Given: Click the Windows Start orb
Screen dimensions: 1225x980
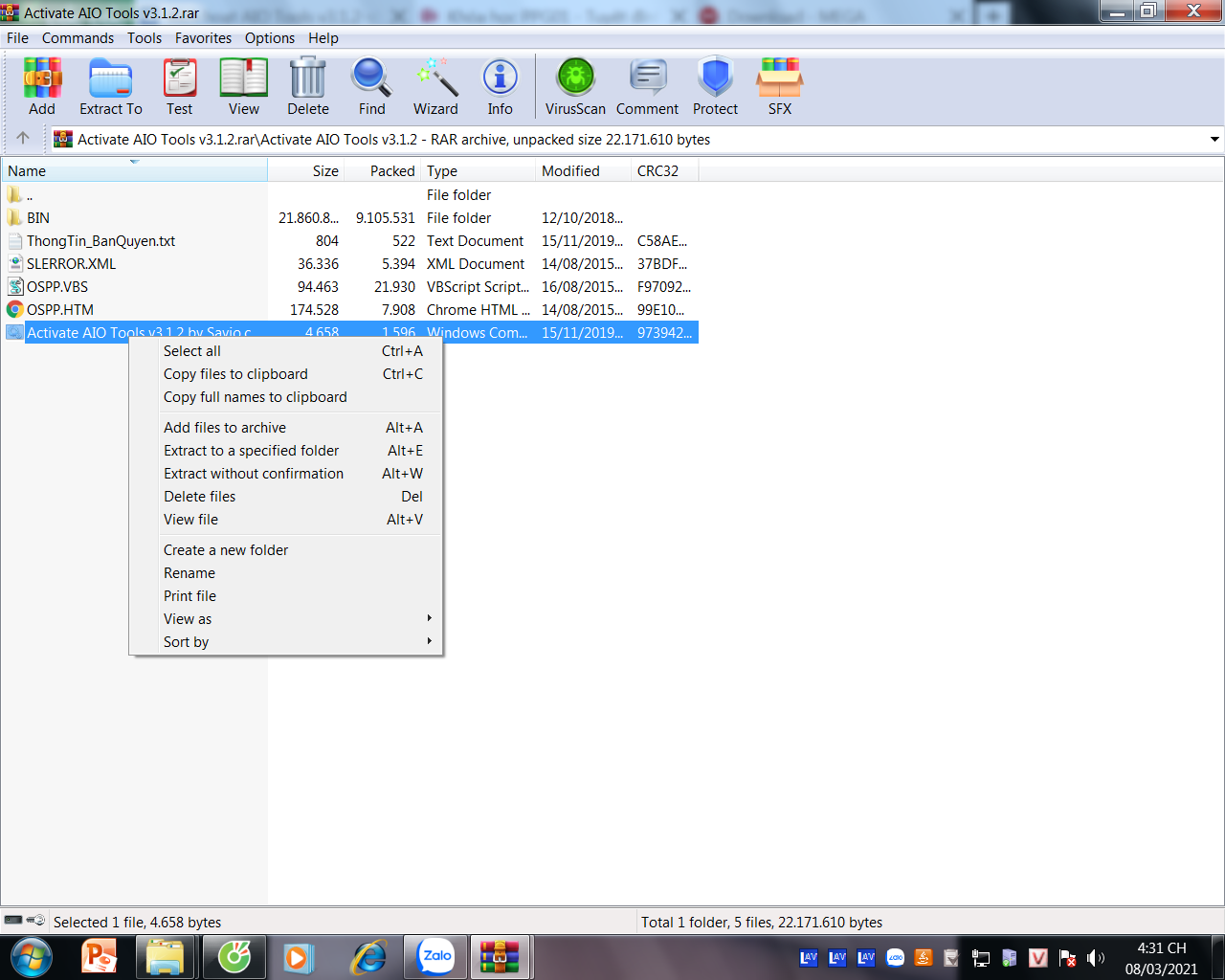Looking at the screenshot, I should 32,957.
